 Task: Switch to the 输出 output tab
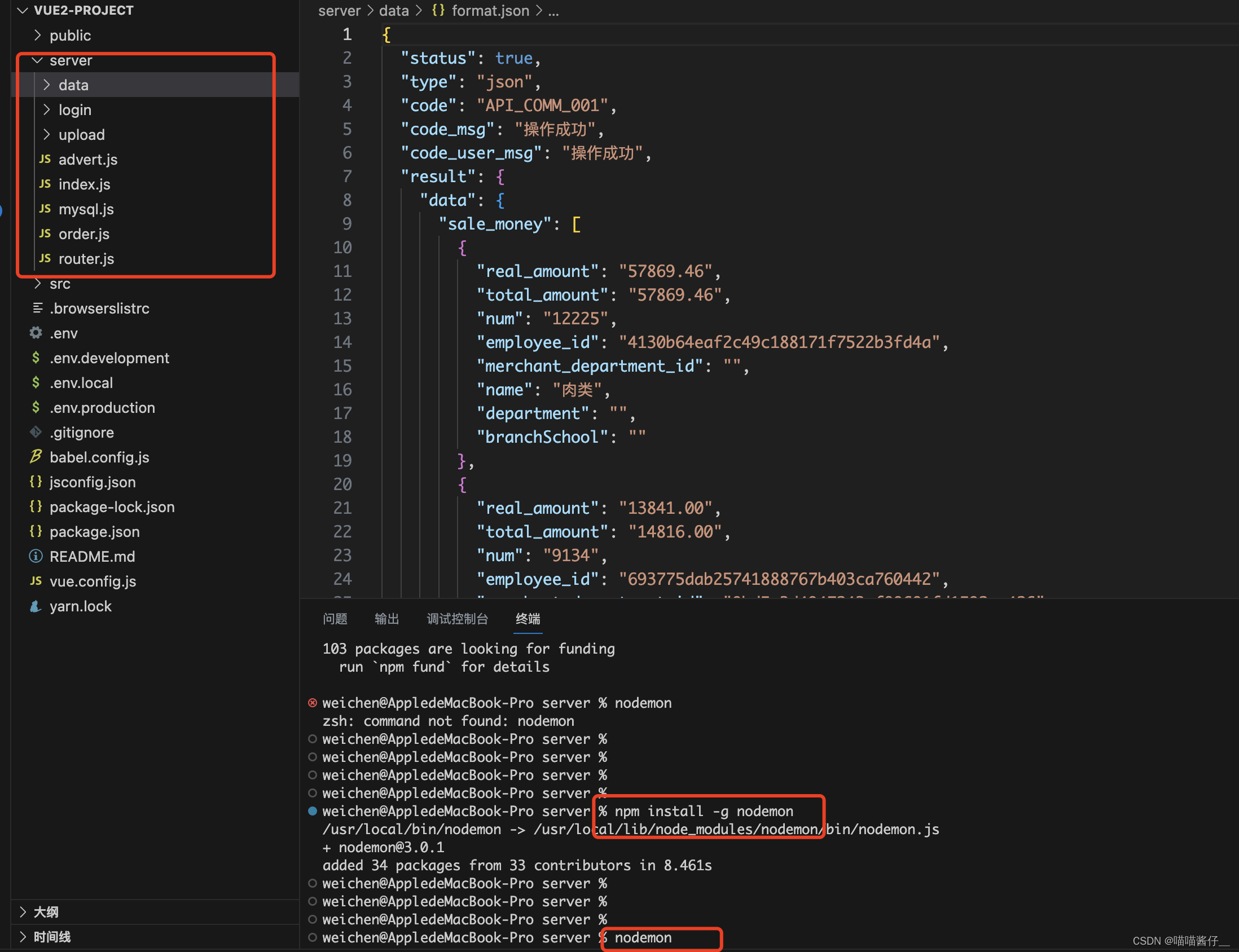tap(386, 618)
